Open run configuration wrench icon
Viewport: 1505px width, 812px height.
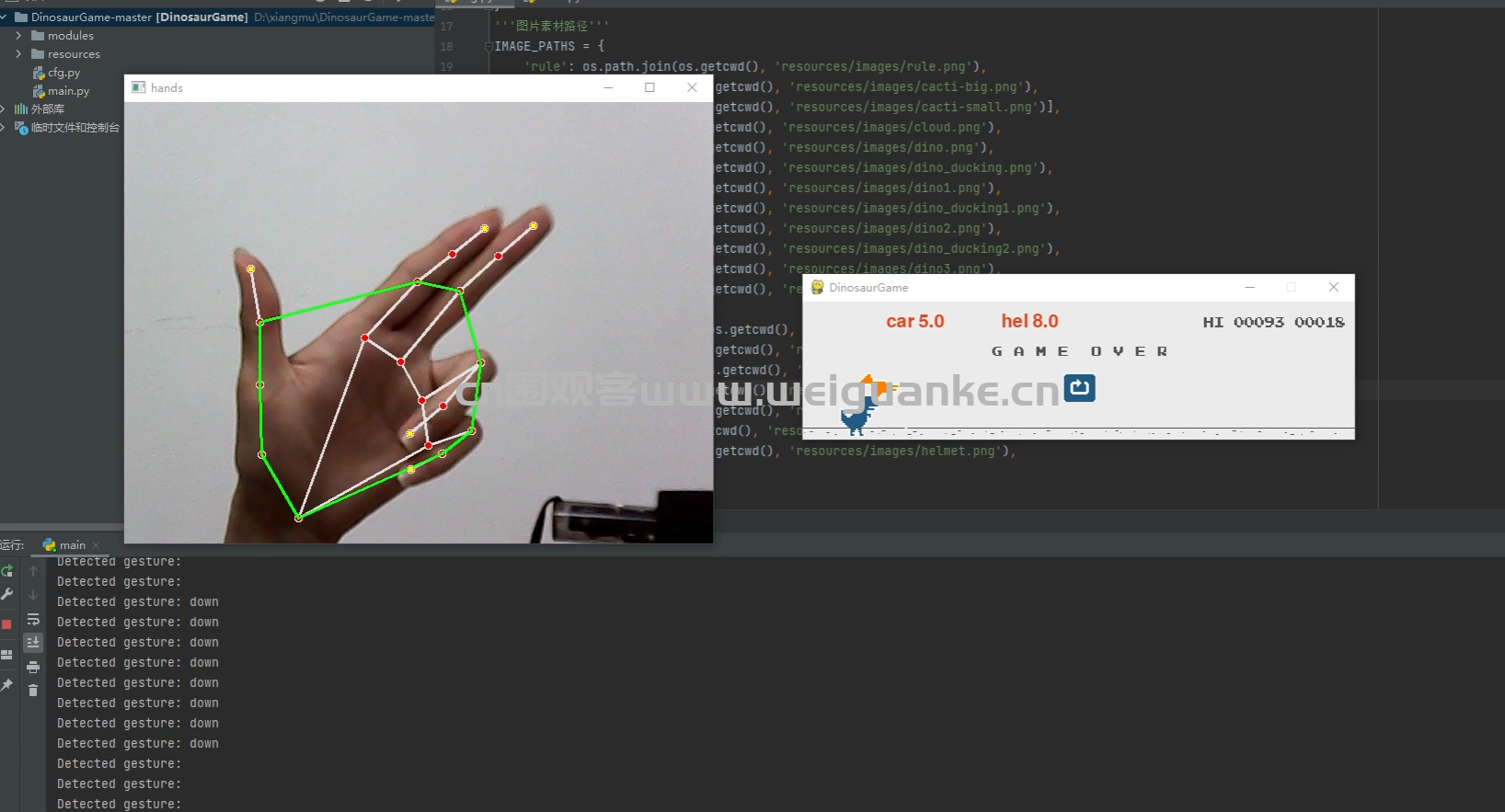pyautogui.click(x=7, y=595)
